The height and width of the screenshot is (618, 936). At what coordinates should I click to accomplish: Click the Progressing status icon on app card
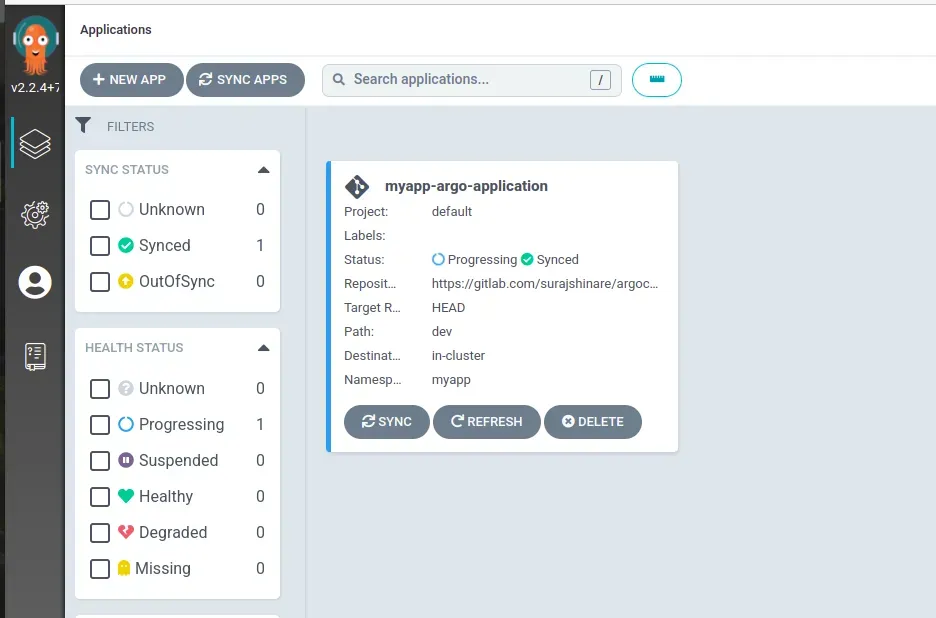point(438,260)
